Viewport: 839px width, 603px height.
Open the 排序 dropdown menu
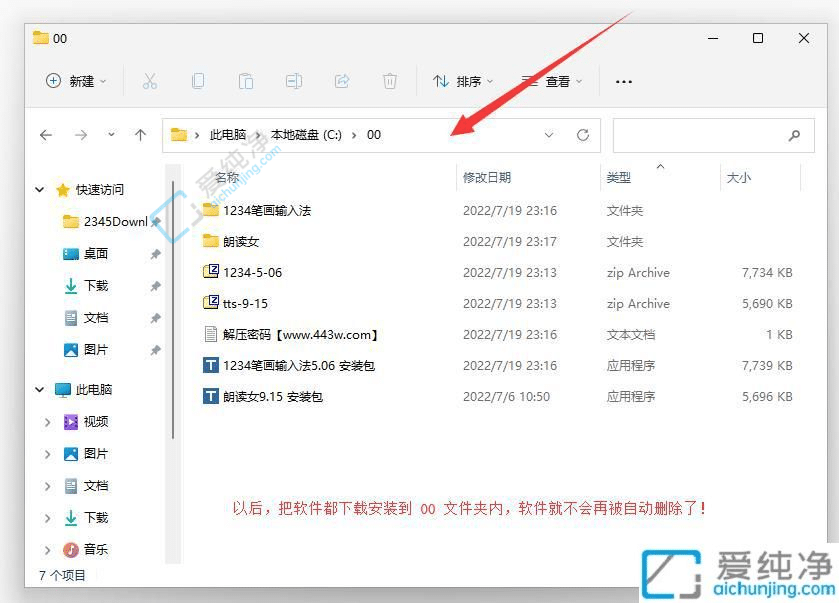pyautogui.click(x=465, y=81)
